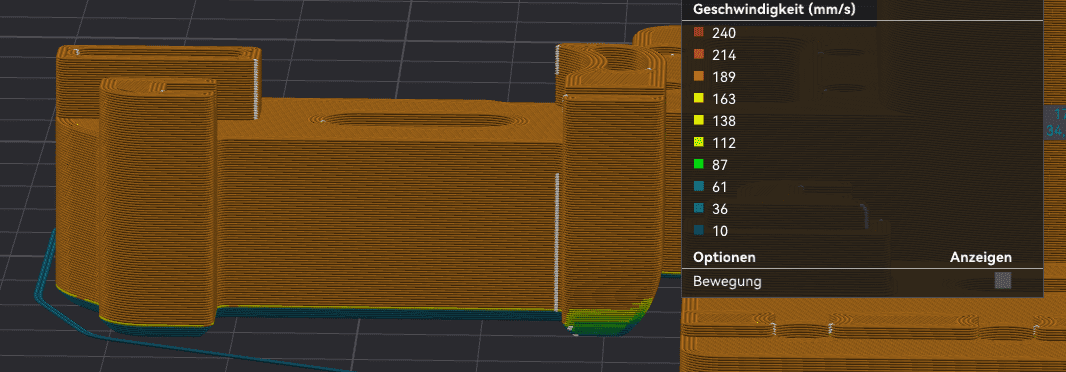1066x372 pixels.
Task: Open the Geschwindigkeit (mm/s) view selector
Action: point(774,10)
